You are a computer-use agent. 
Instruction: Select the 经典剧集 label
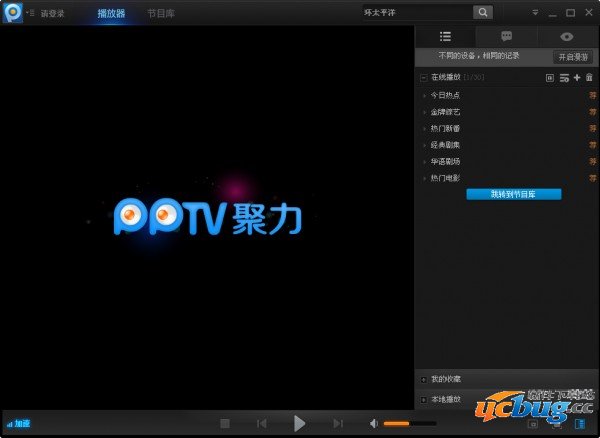445,145
